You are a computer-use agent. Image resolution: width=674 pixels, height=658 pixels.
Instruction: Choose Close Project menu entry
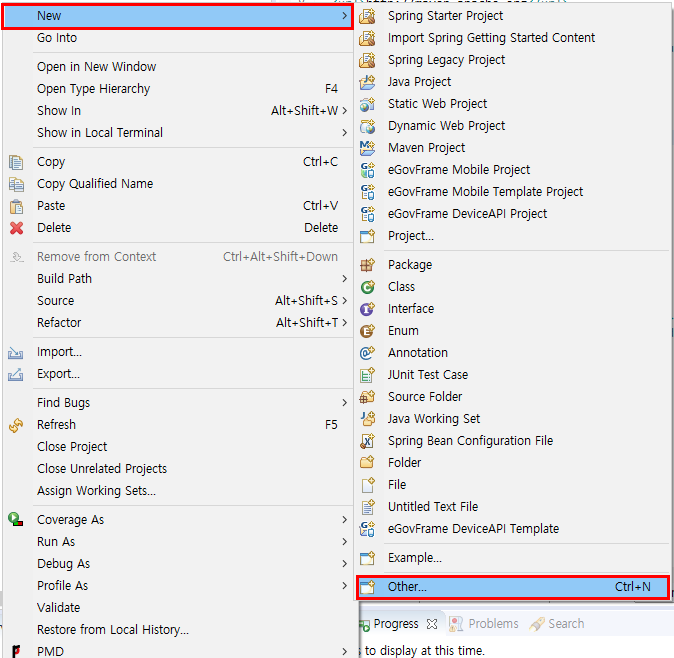[x=178, y=447]
